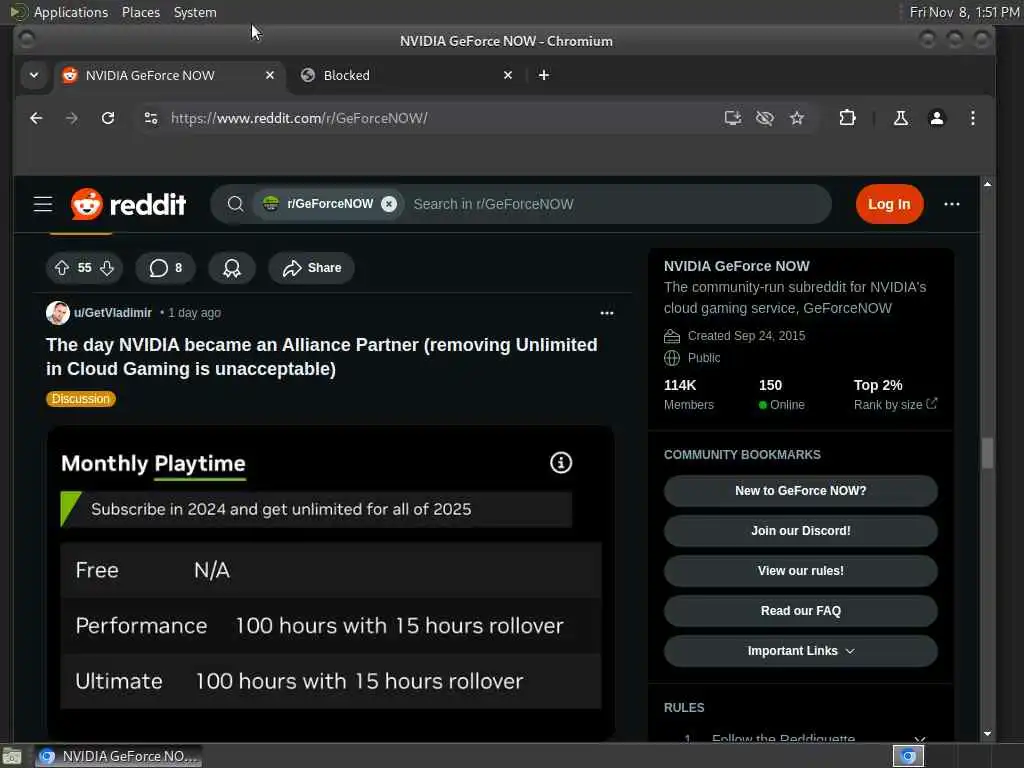Image resolution: width=1024 pixels, height=768 pixels.
Task: Switch to the NVIDIA GeForce NOW tab
Action: click(x=168, y=75)
